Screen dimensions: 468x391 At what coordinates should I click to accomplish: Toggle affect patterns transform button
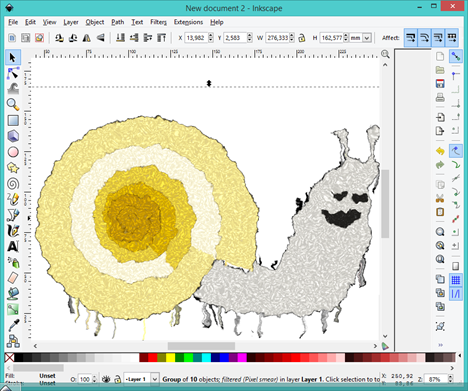coord(452,38)
